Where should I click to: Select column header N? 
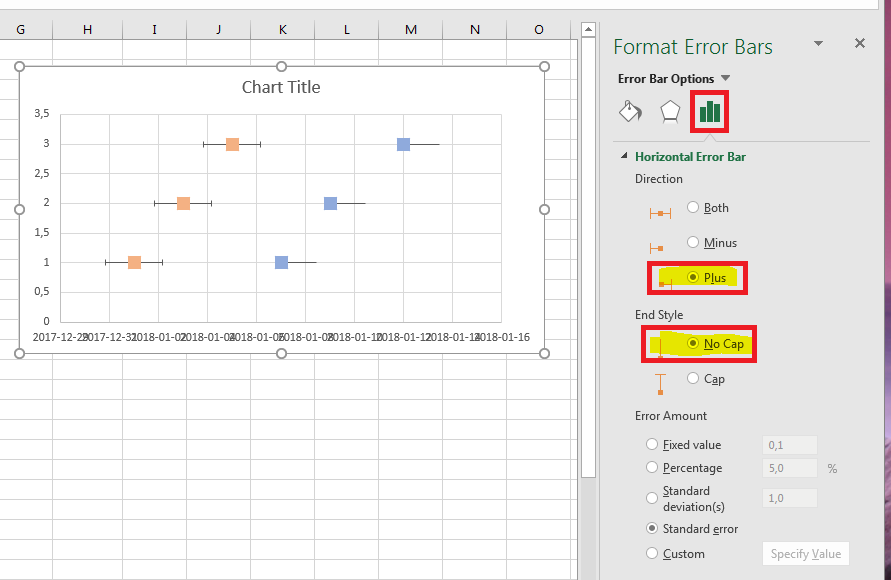click(475, 30)
